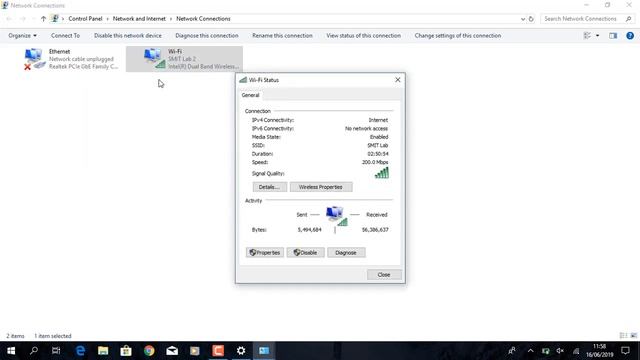Open Wireless Properties

321,187
